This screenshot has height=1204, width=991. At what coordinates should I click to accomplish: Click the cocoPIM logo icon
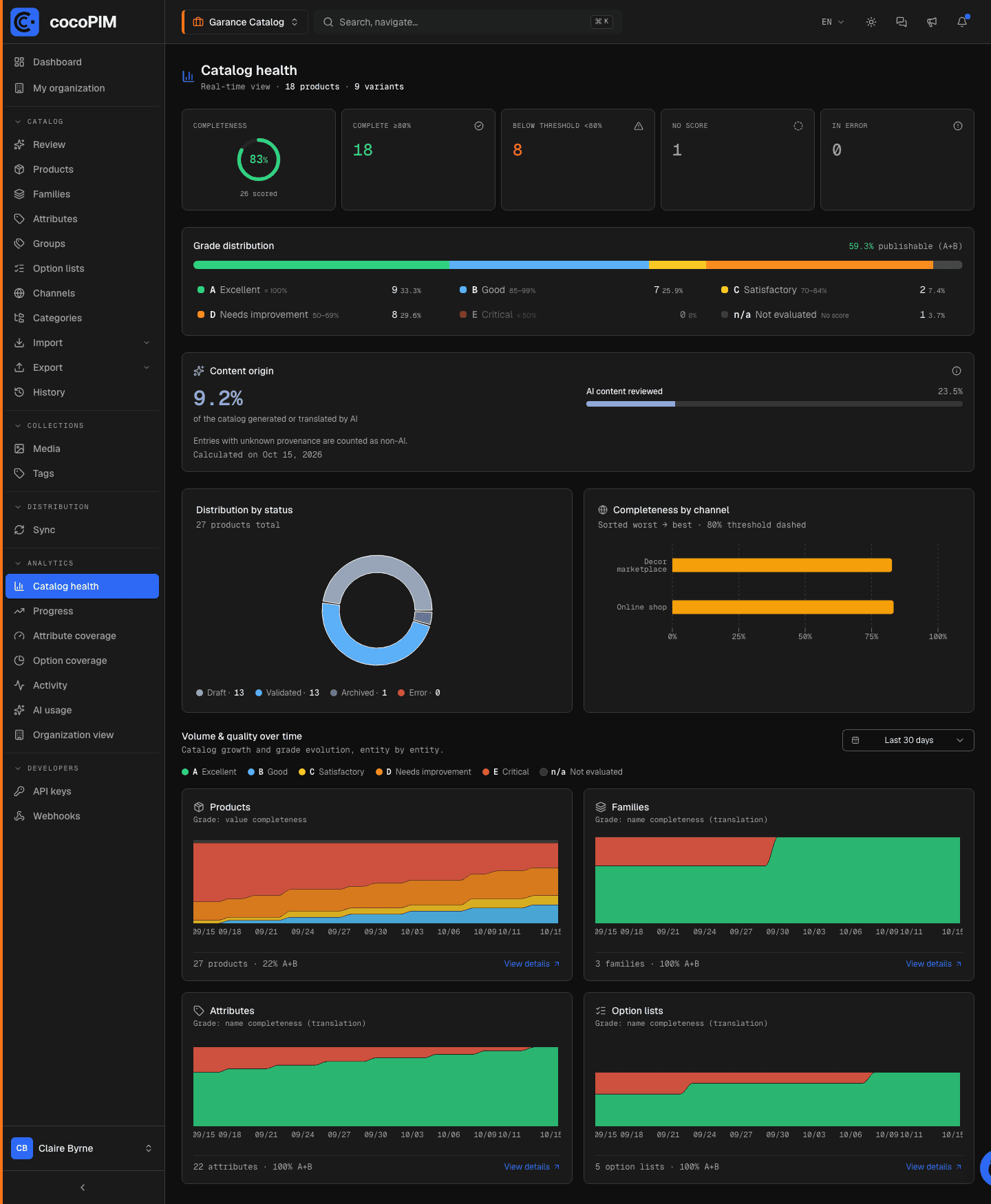click(x=25, y=22)
